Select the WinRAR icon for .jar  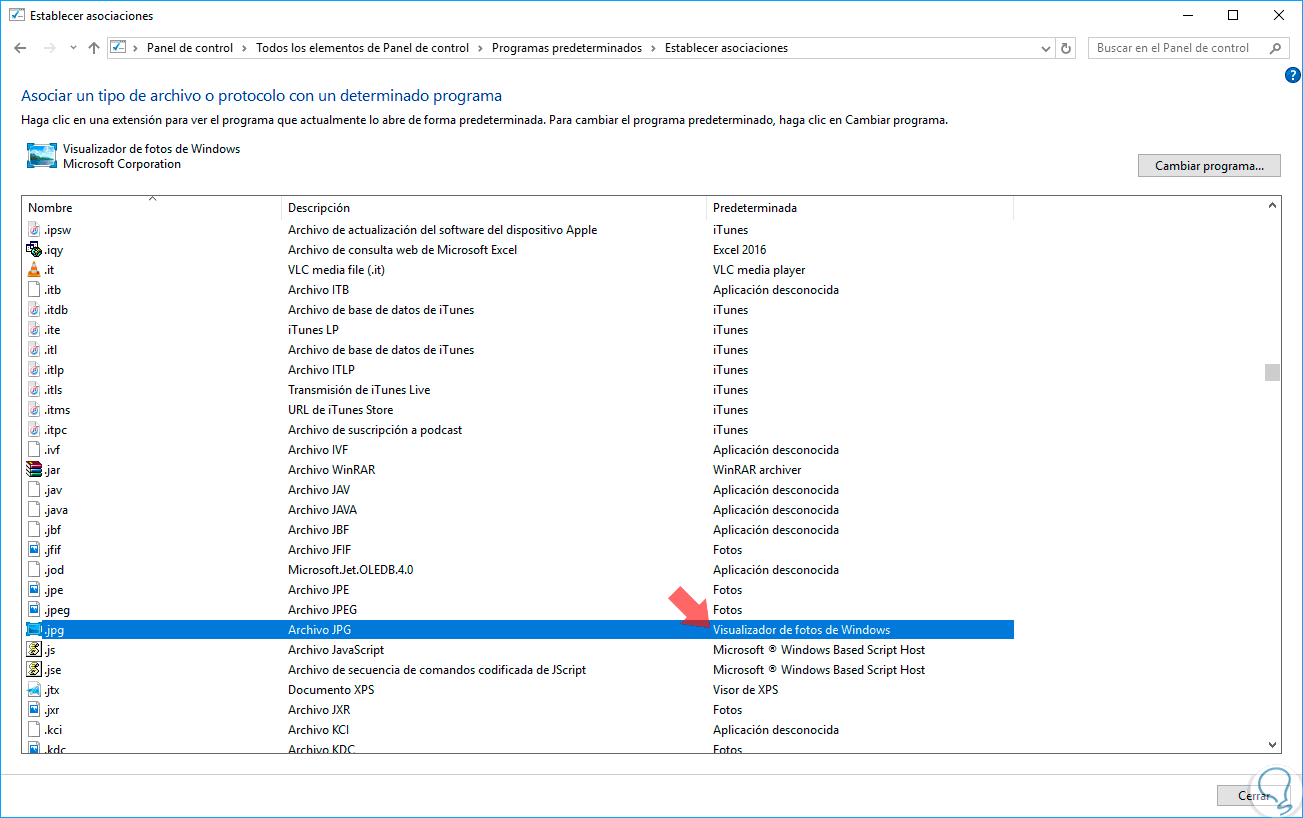(x=34, y=470)
